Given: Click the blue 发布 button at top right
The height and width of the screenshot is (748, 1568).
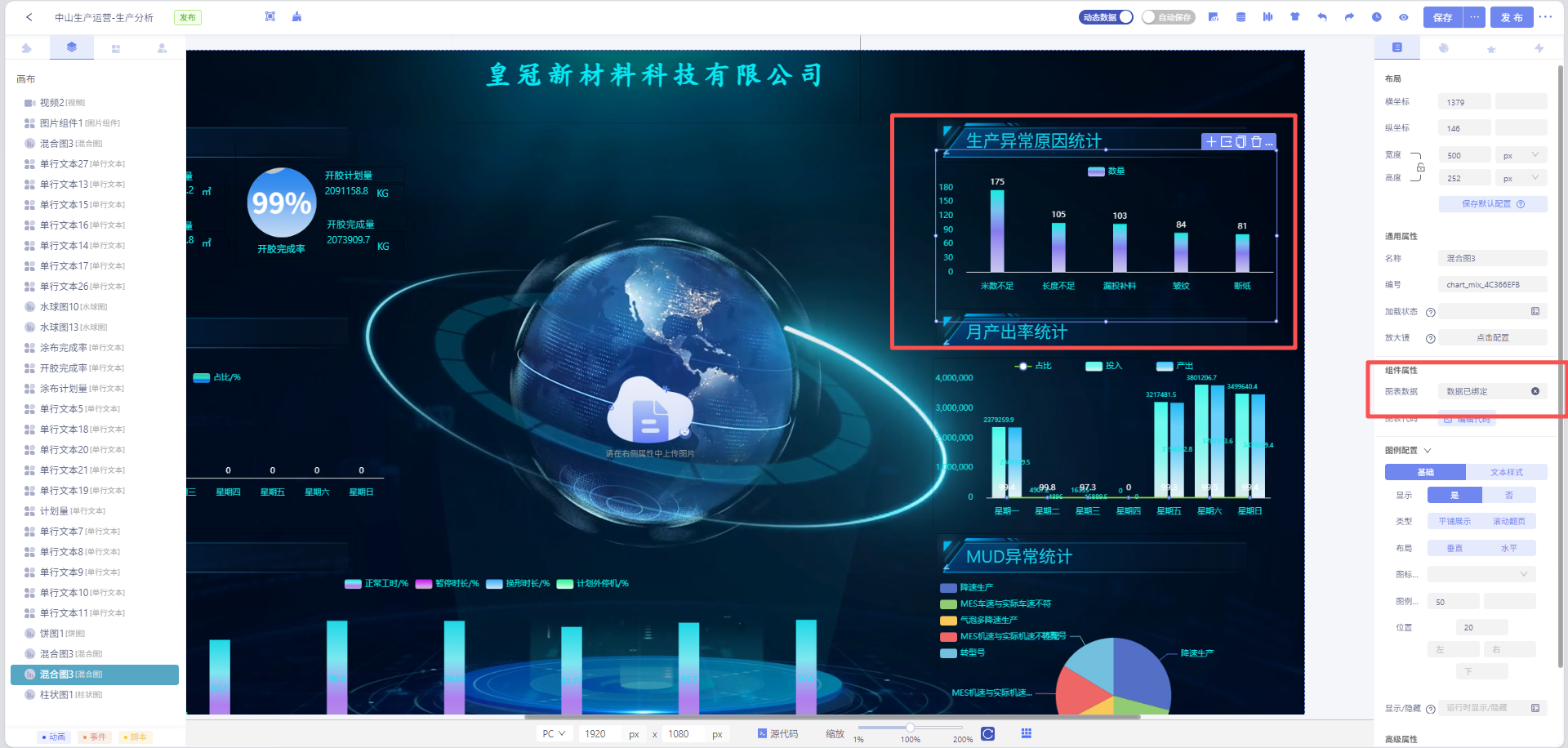Looking at the screenshot, I should coord(1512,17).
